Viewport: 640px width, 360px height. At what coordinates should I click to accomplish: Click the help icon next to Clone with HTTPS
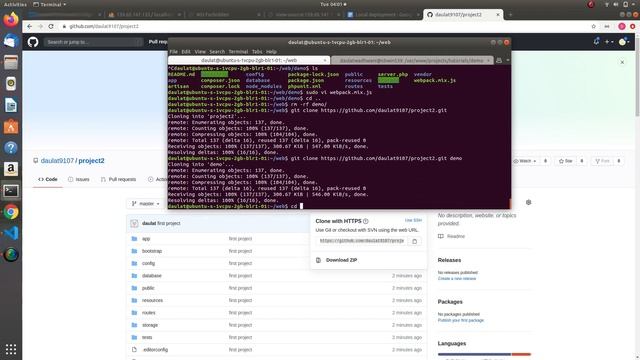[366, 221]
